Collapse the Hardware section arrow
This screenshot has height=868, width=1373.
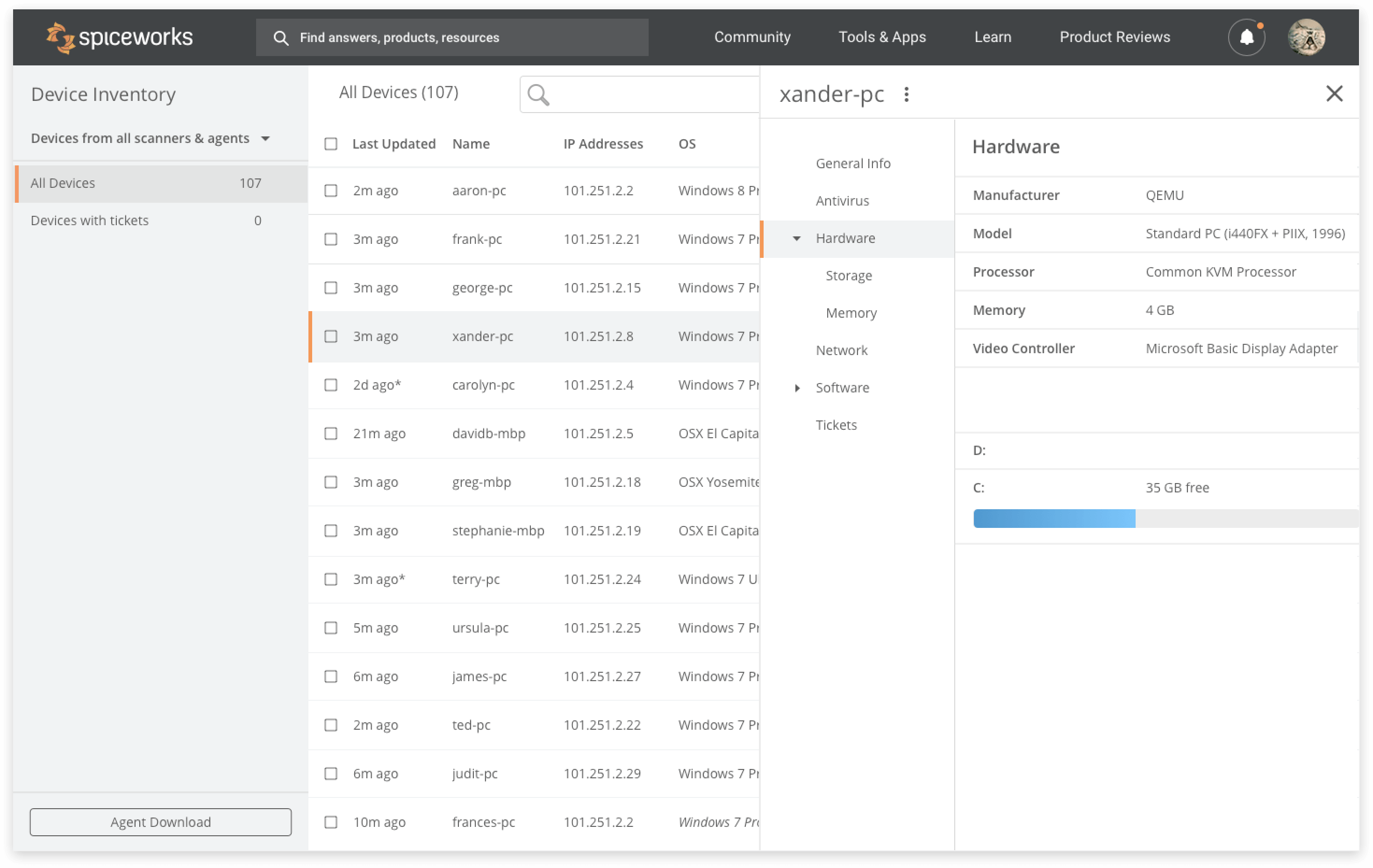tap(796, 238)
